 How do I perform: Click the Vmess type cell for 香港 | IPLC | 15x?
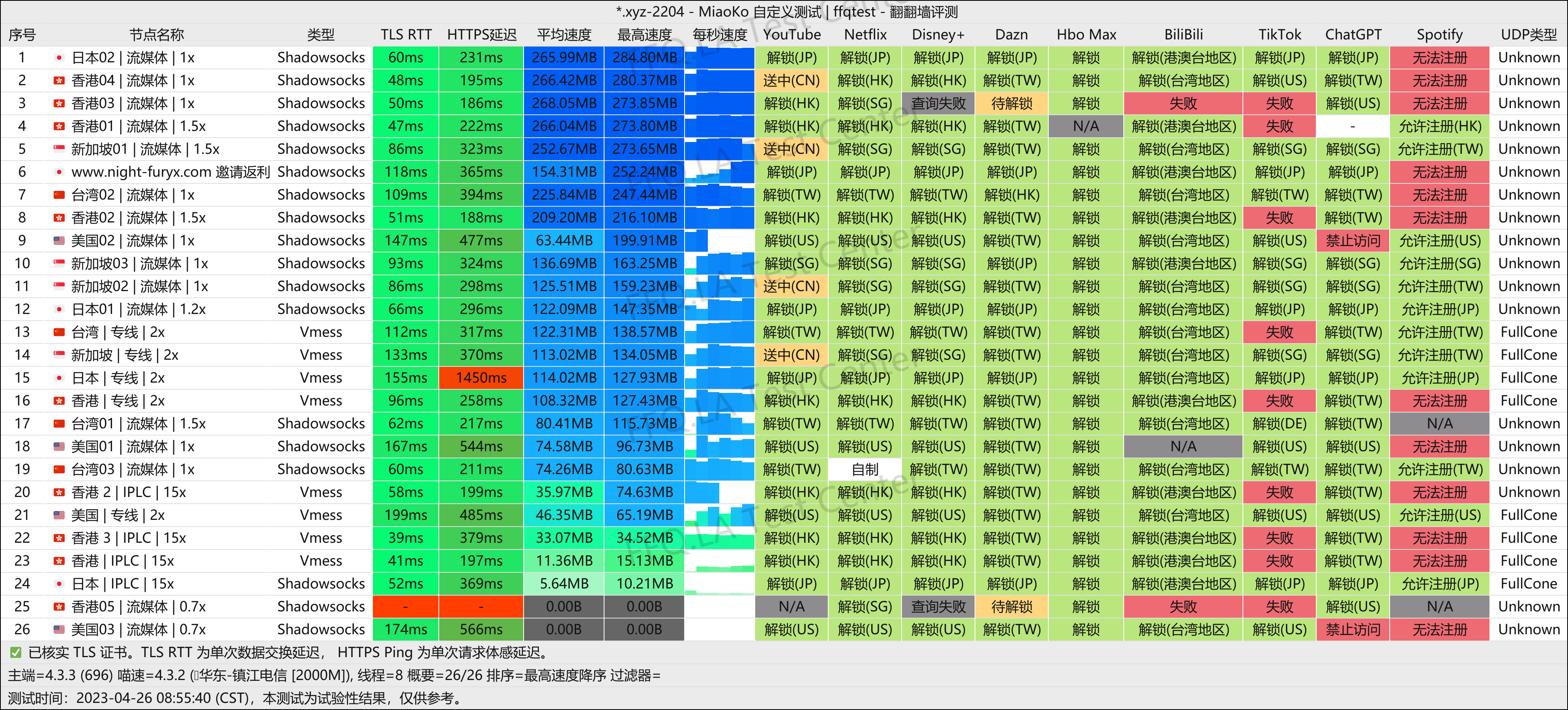pos(321,561)
